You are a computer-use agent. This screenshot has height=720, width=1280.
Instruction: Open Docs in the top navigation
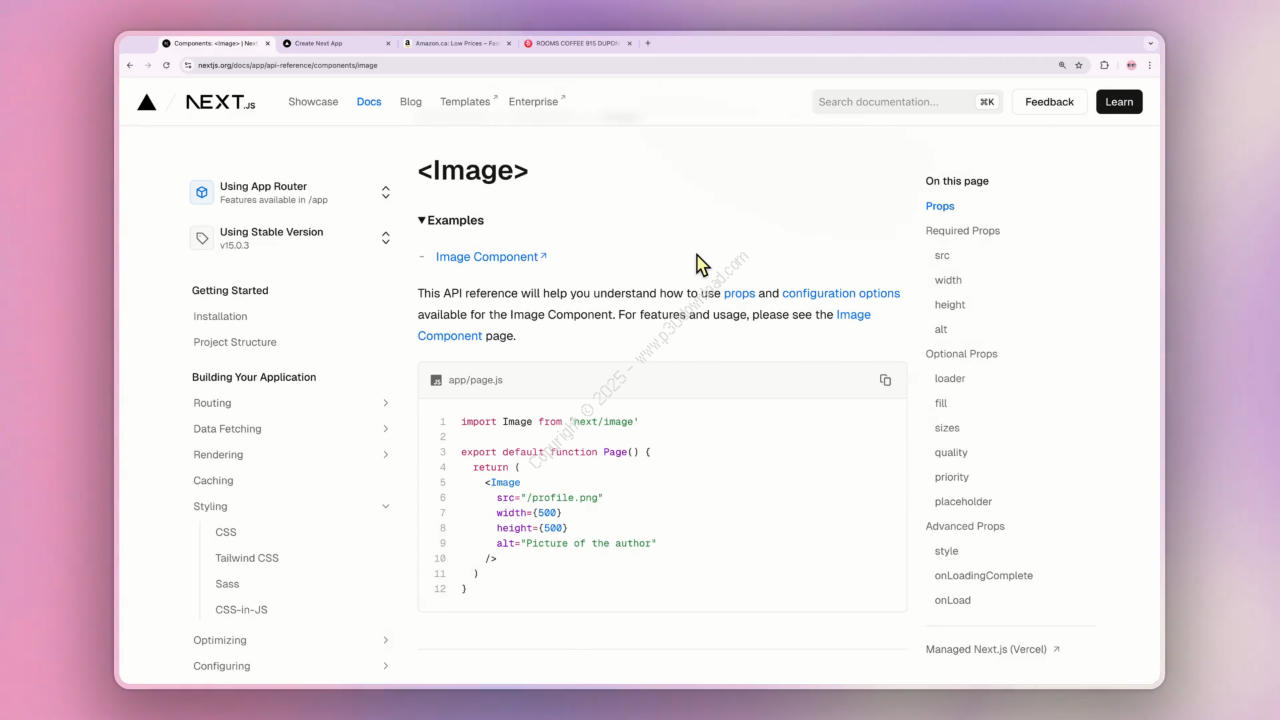pos(369,102)
